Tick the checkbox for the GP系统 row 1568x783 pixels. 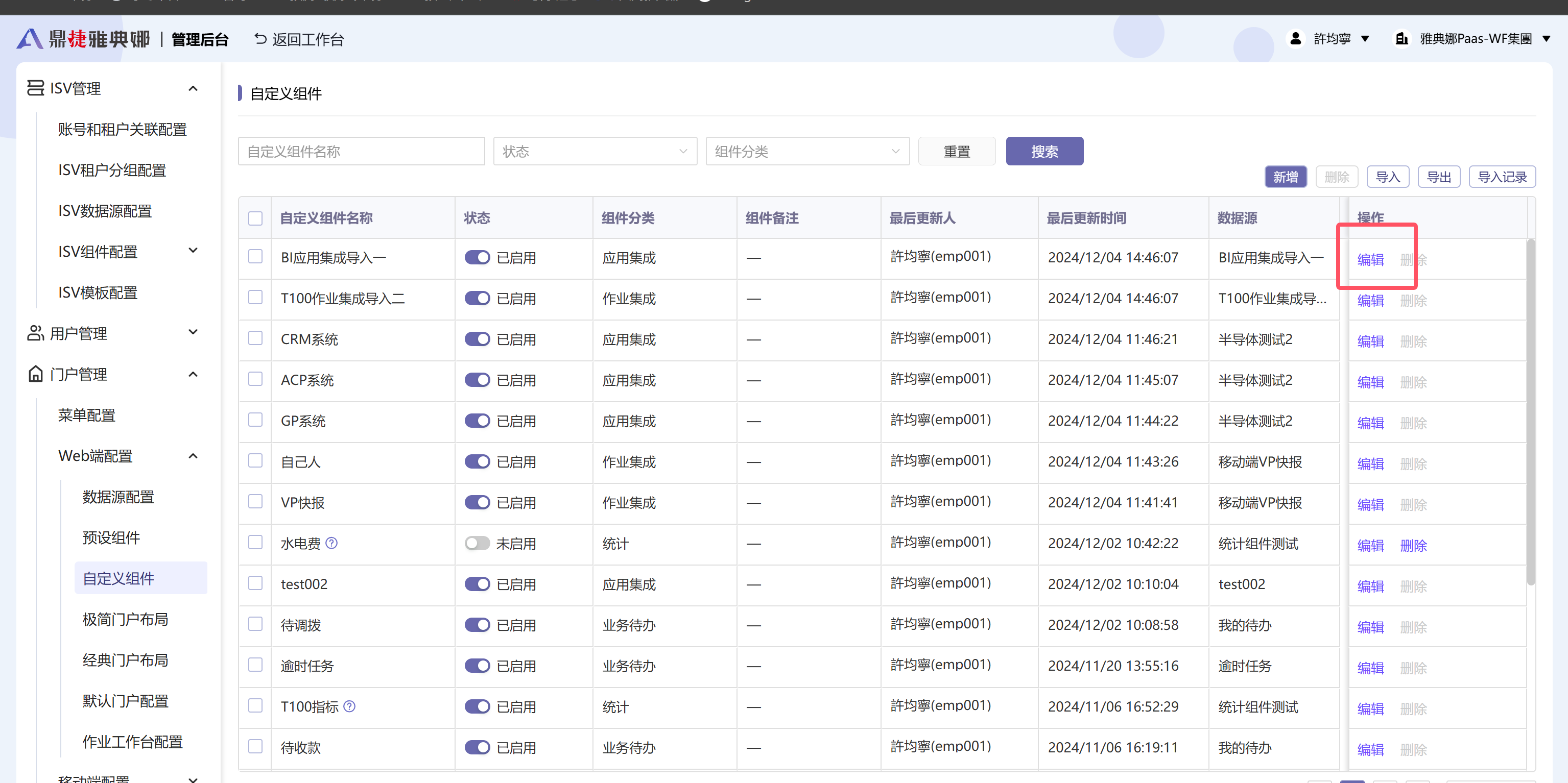coord(255,420)
